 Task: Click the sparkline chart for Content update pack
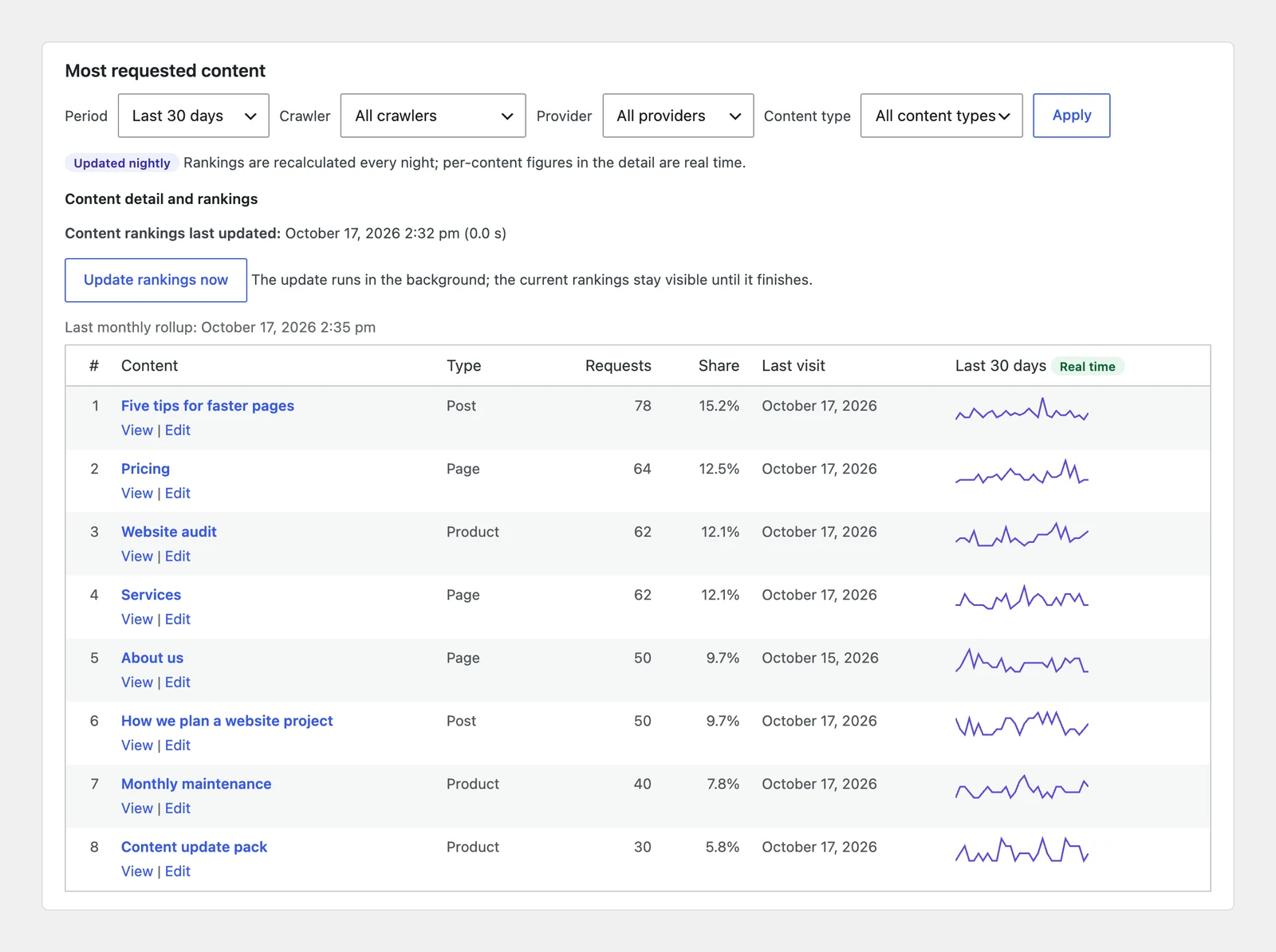(1022, 850)
